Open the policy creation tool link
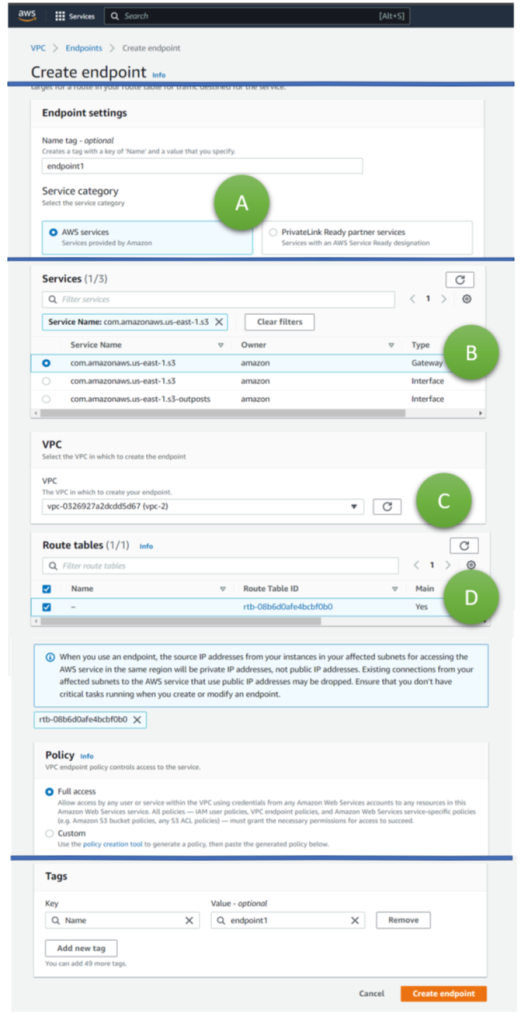 [111, 844]
